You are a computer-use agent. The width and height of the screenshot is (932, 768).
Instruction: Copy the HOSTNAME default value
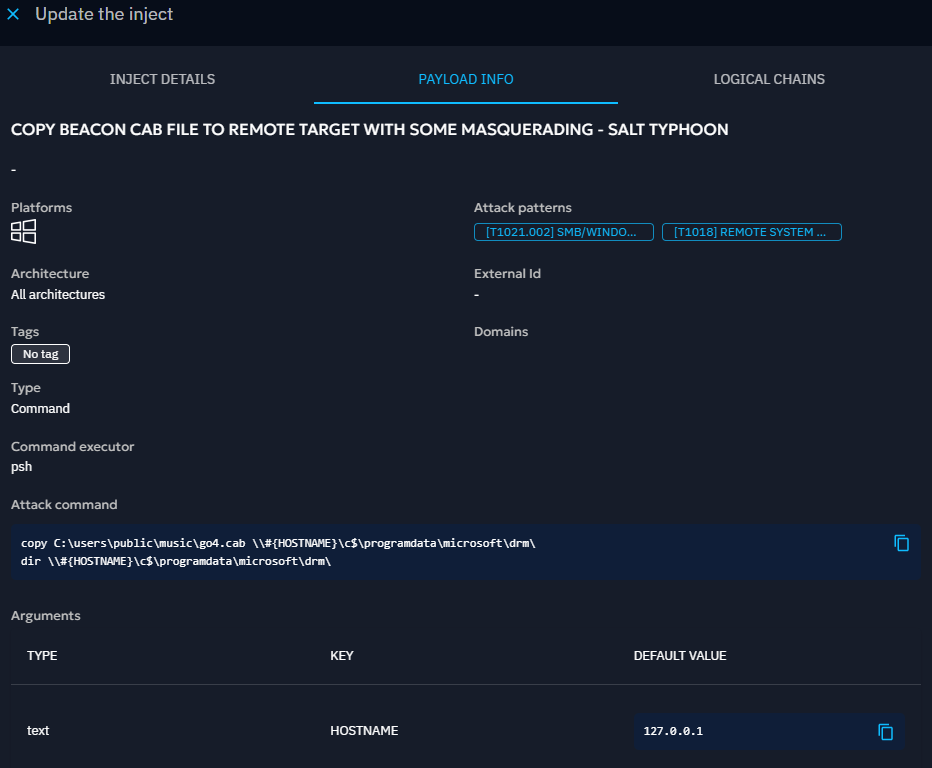pos(885,731)
